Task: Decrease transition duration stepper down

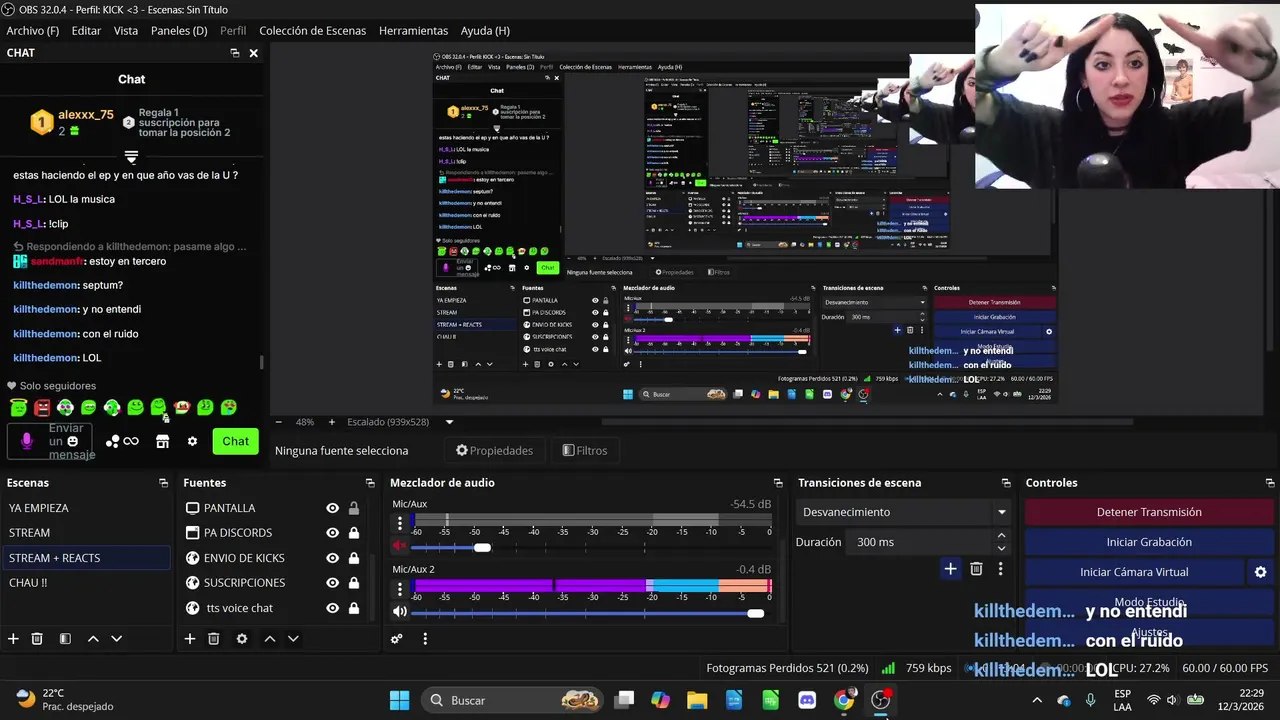Action: [x=1001, y=548]
